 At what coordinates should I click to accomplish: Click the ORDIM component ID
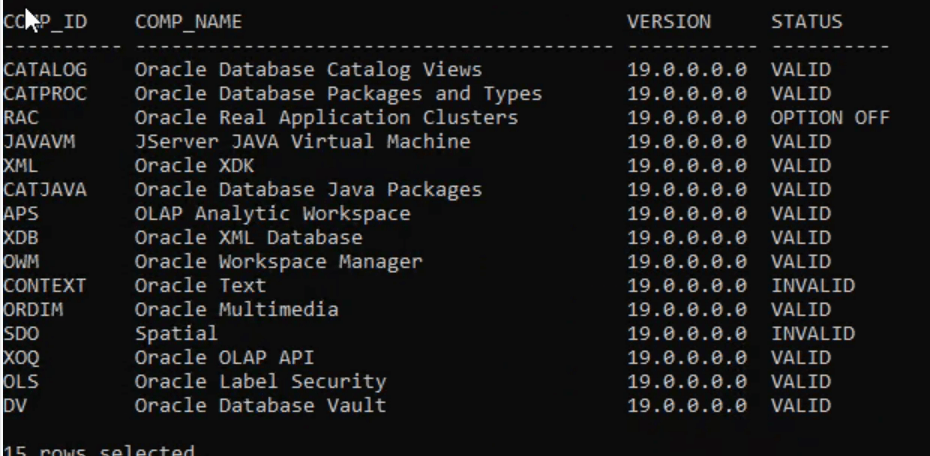click(x=33, y=310)
